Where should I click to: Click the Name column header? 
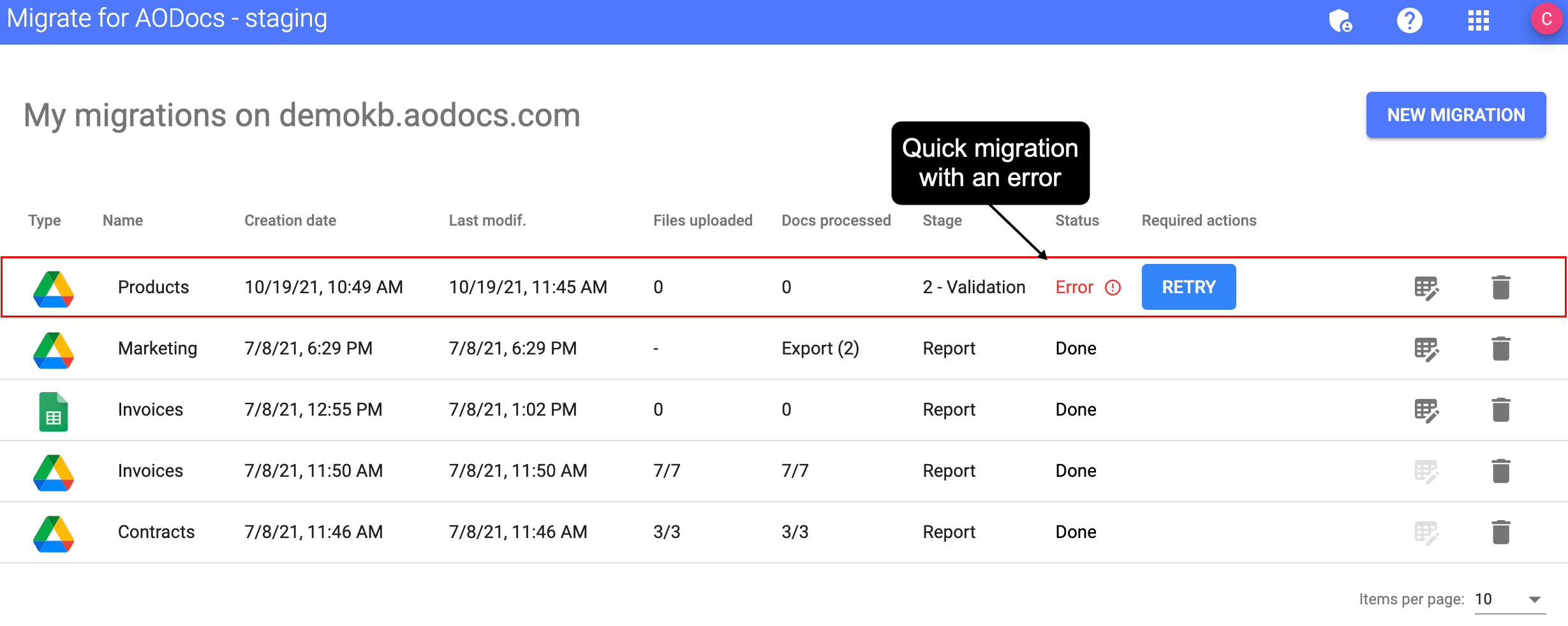[122, 221]
